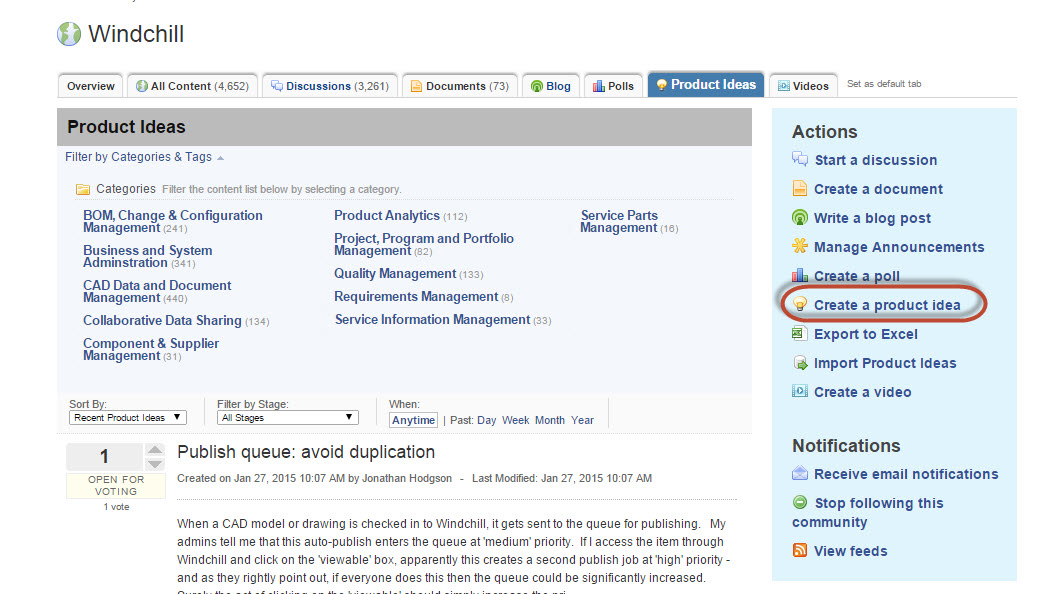Click the bar chart icon on the Polls tab
Image resolution: width=1045 pixels, height=594 pixels.
[x=598, y=86]
